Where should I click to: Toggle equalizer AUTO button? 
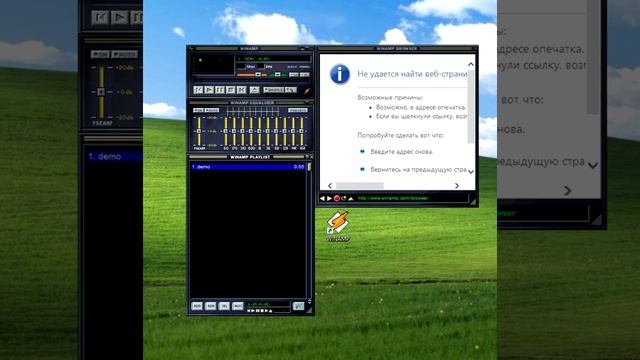[212, 110]
